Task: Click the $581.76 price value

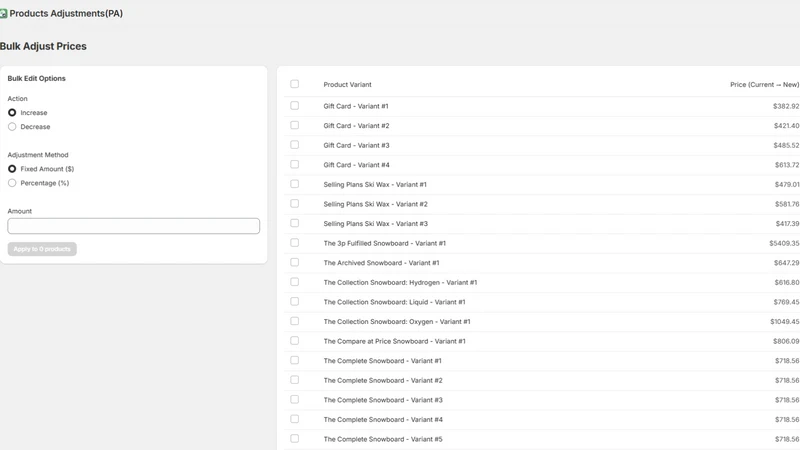Action: pyautogui.click(x=787, y=204)
